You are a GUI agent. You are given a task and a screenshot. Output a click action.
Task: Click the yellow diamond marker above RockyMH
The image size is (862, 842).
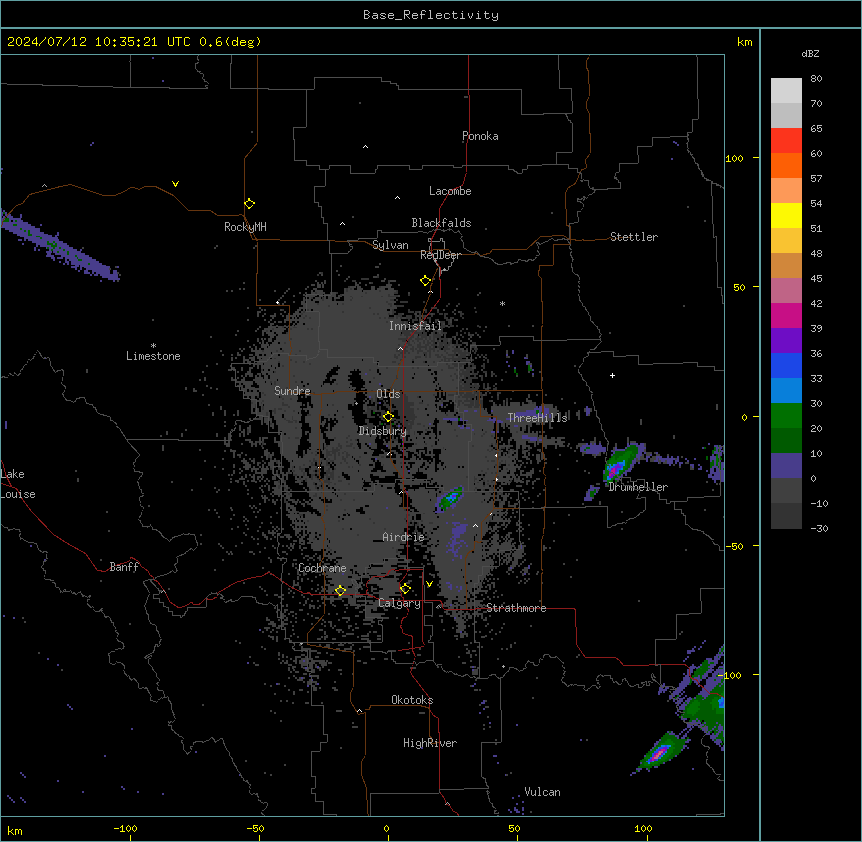(249, 203)
